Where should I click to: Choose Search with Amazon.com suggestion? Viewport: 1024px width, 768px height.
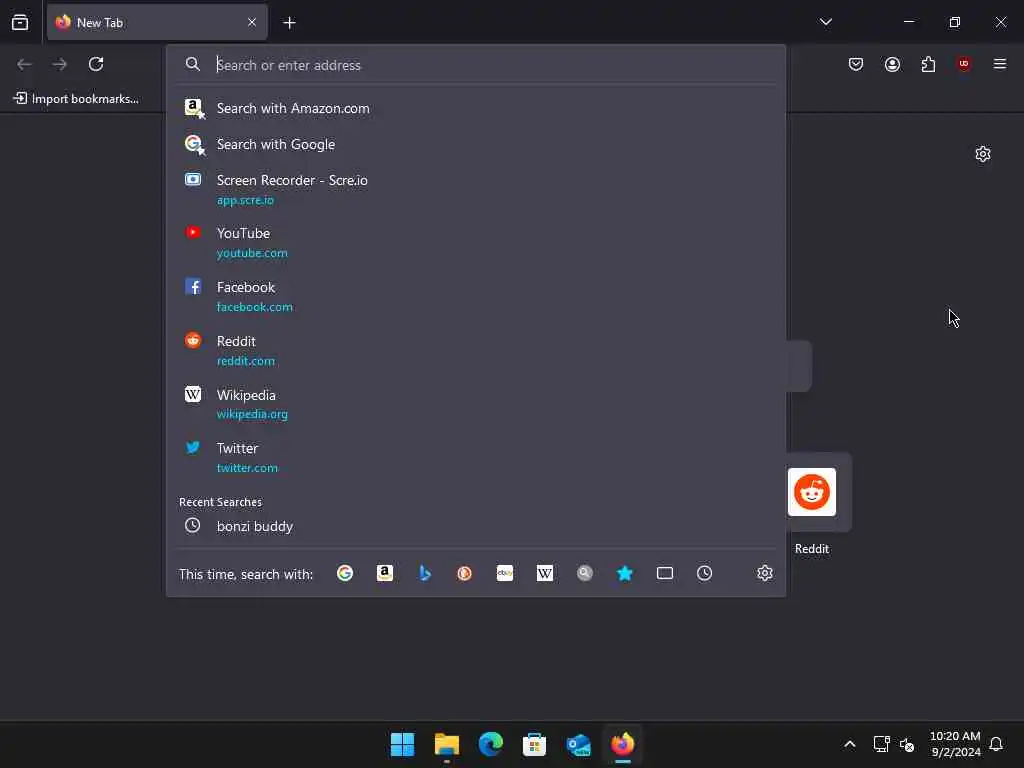click(x=476, y=108)
